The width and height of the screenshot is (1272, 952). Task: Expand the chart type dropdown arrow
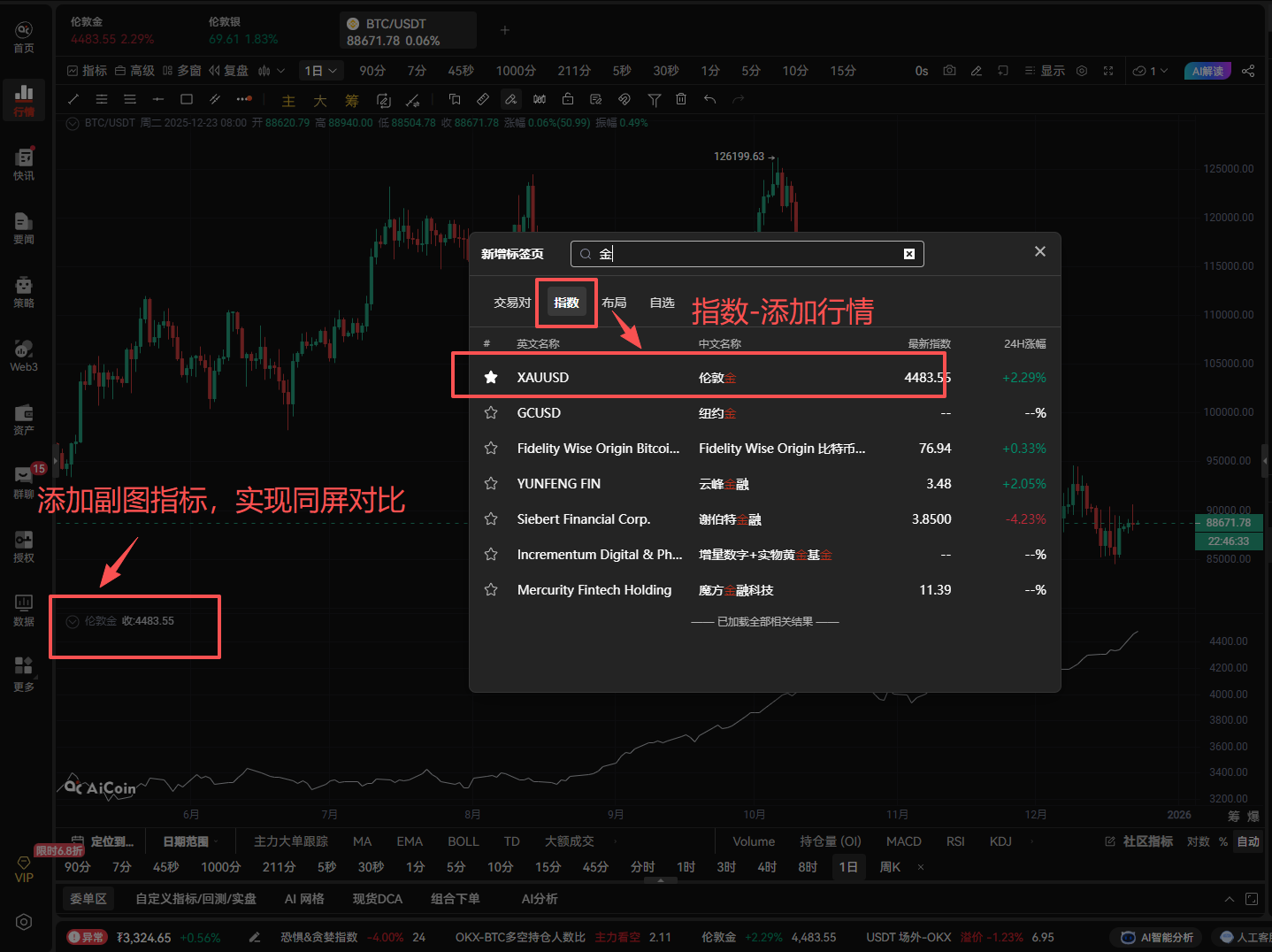point(281,71)
